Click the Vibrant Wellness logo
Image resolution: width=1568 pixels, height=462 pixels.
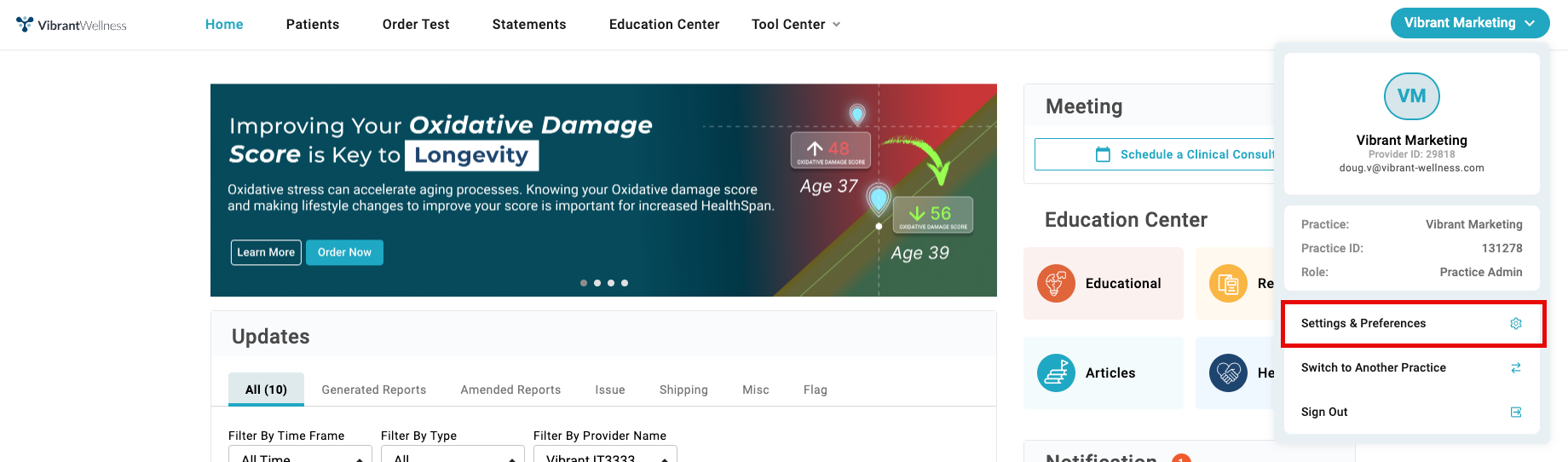click(72, 25)
